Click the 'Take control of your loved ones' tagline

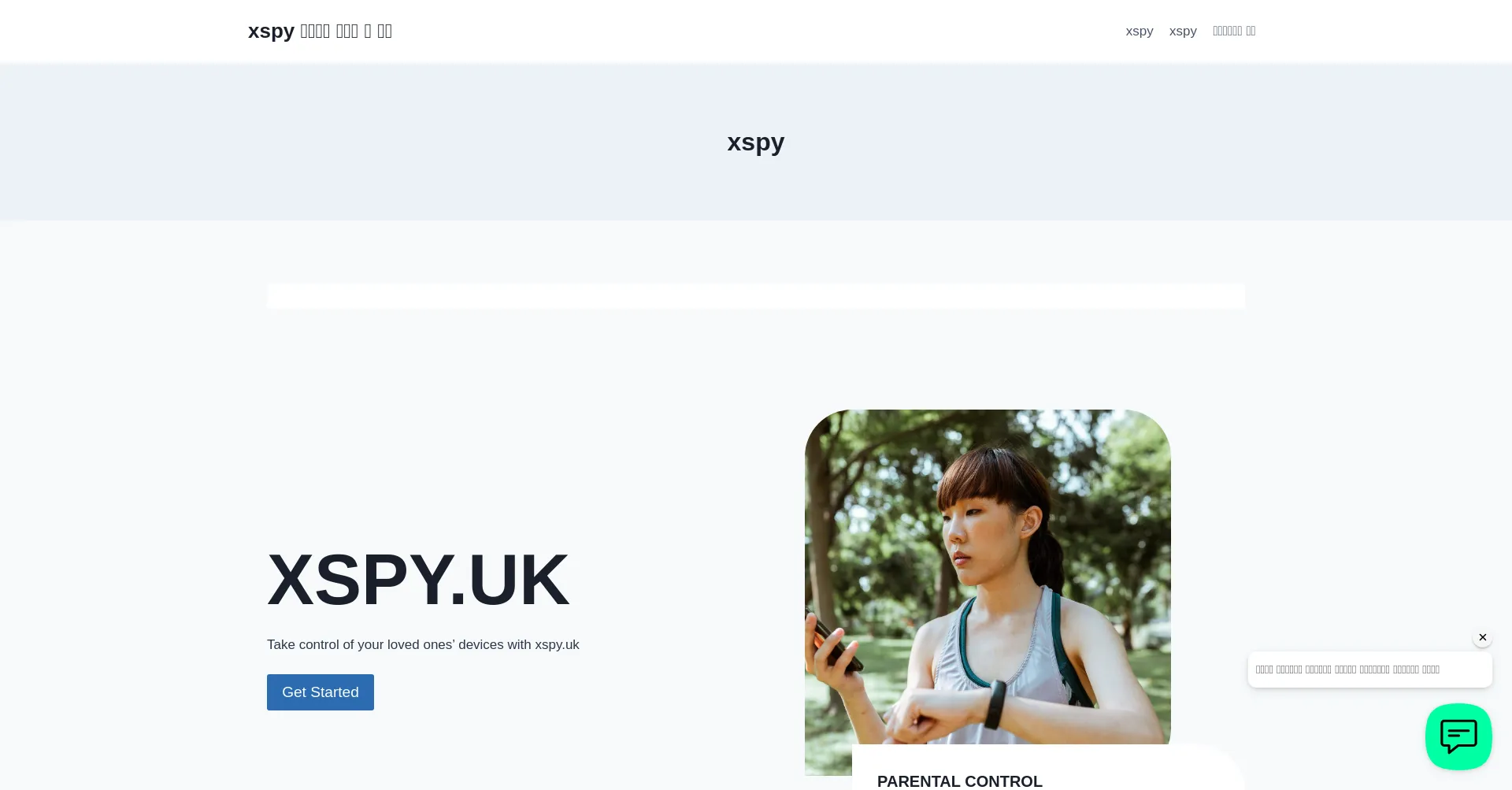[423, 644]
